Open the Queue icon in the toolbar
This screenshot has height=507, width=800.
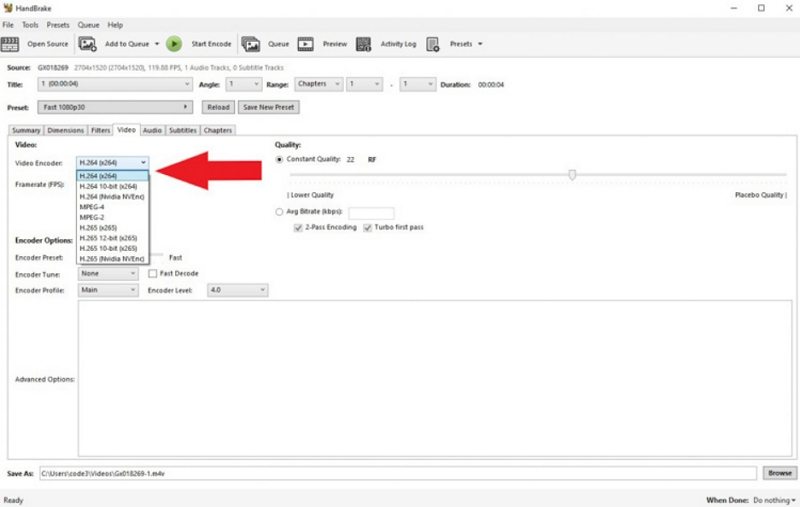[x=251, y=44]
